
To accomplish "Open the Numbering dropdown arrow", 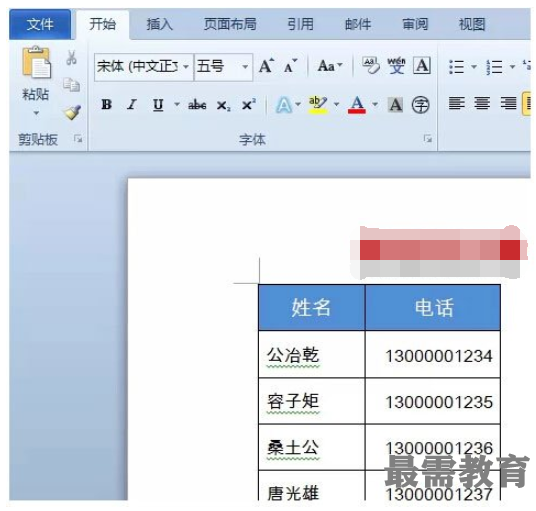I will pyautogui.click(x=512, y=66).
